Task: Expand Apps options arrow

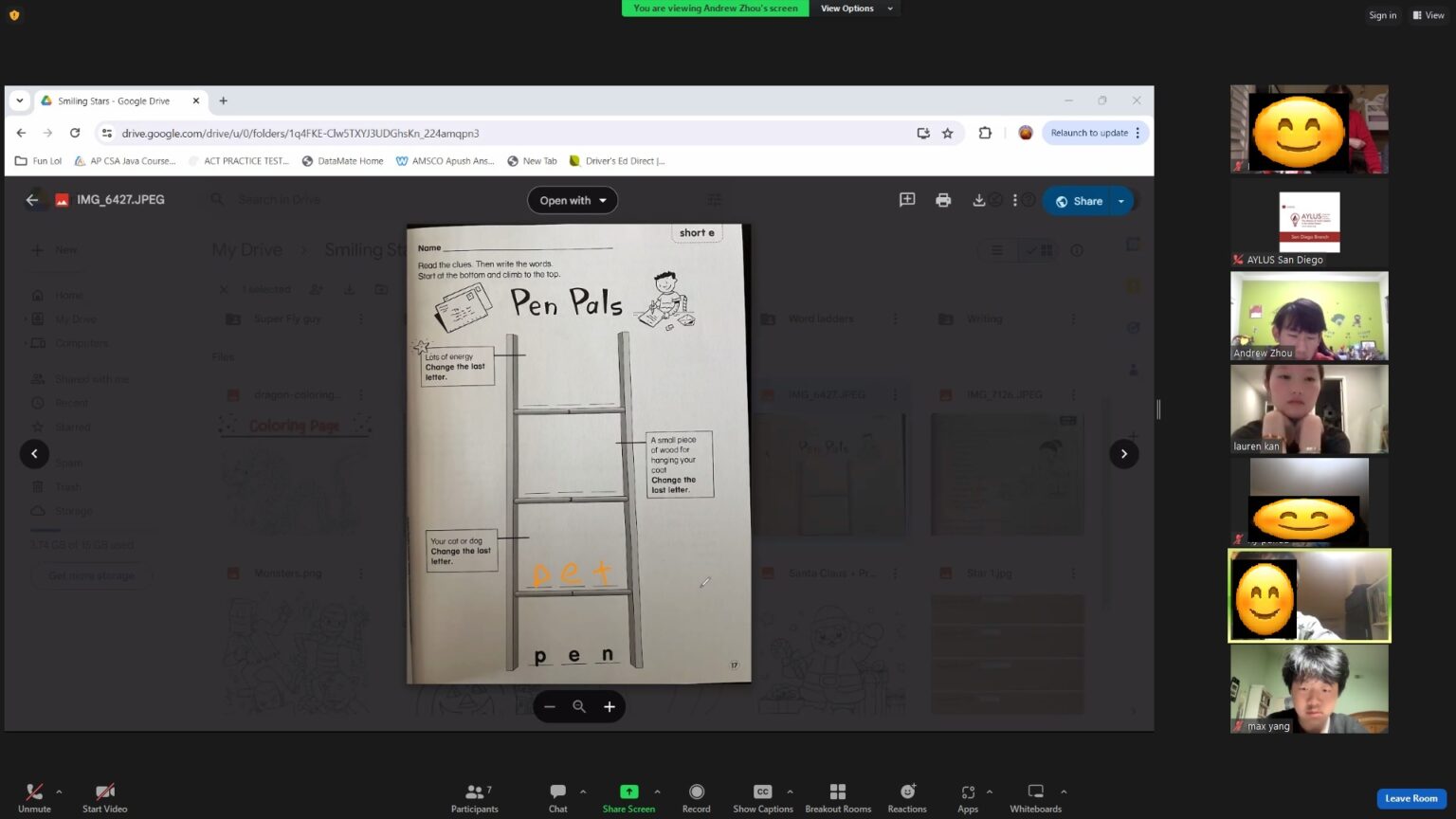Action: (990, 792)
